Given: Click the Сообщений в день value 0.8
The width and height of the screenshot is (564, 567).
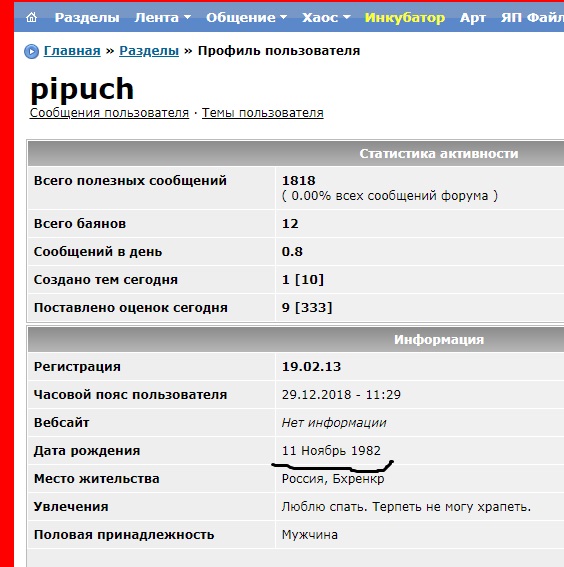Looking at the screenshot, I should [292, 252].
